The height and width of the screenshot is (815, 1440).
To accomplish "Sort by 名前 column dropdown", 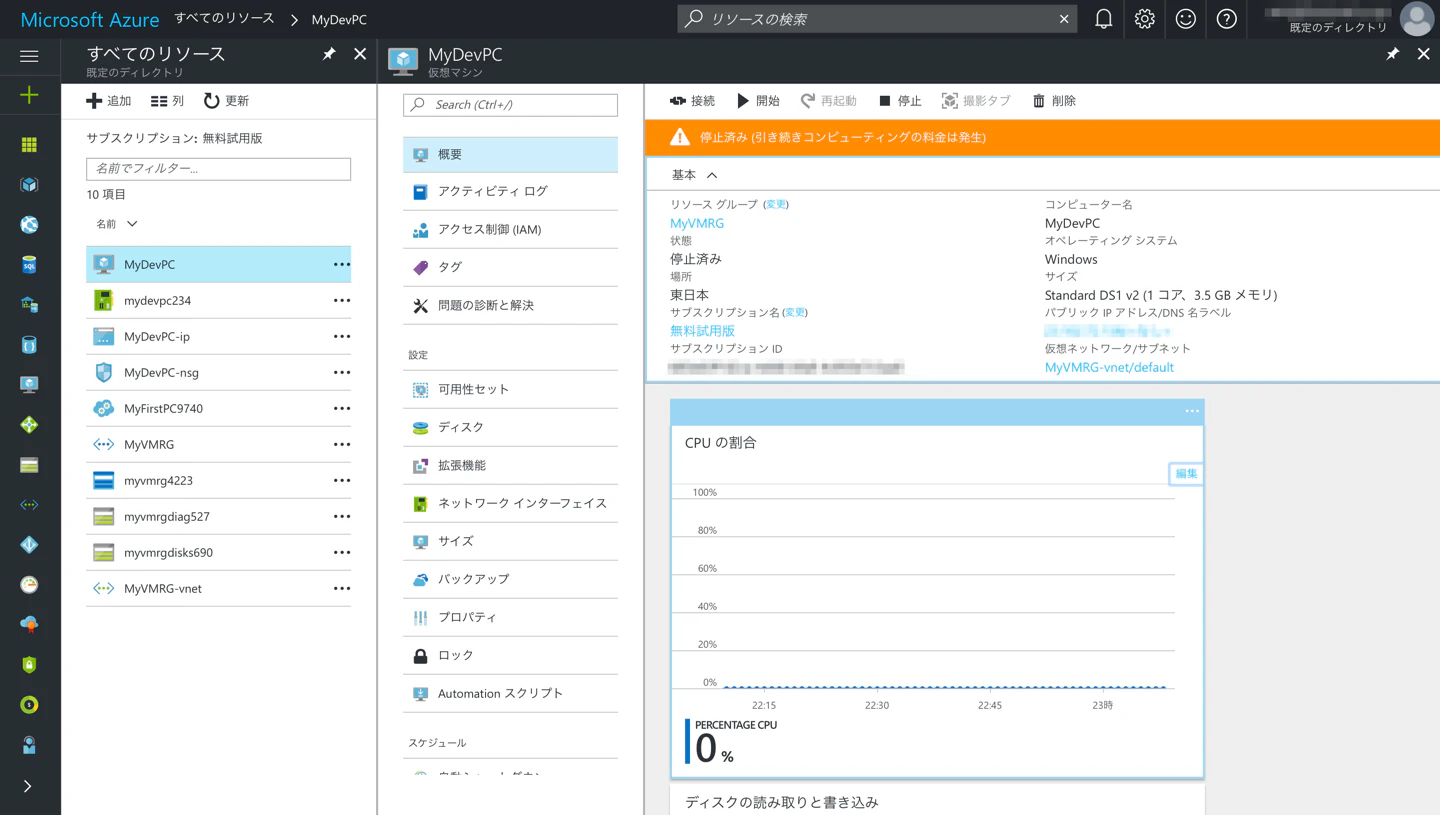I will tap(117, 224).
